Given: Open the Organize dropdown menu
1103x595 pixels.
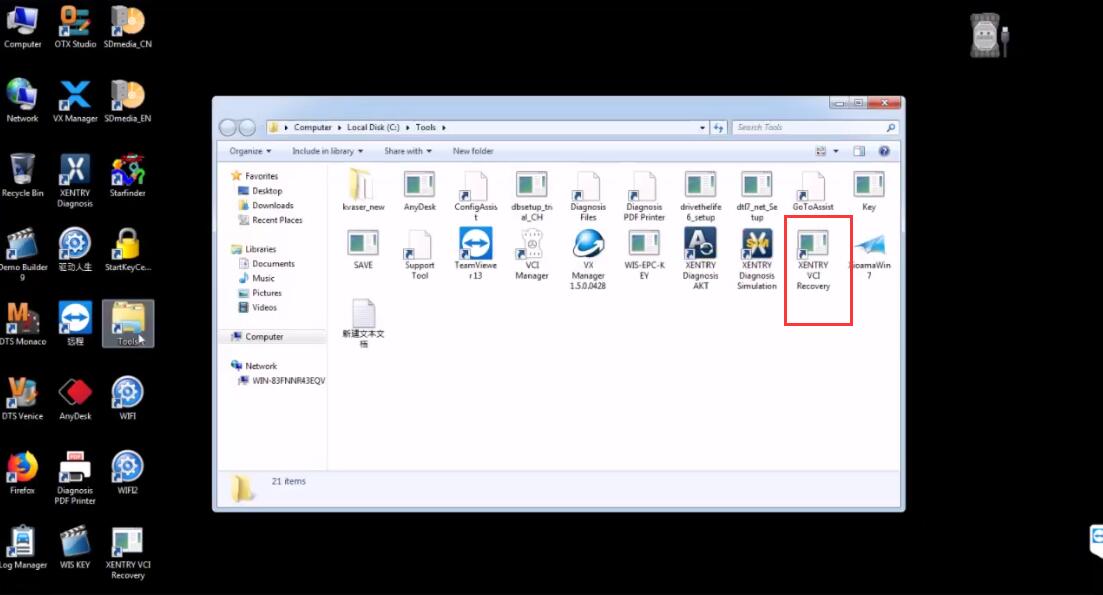Looking at the screenshot, I should 250,151.
